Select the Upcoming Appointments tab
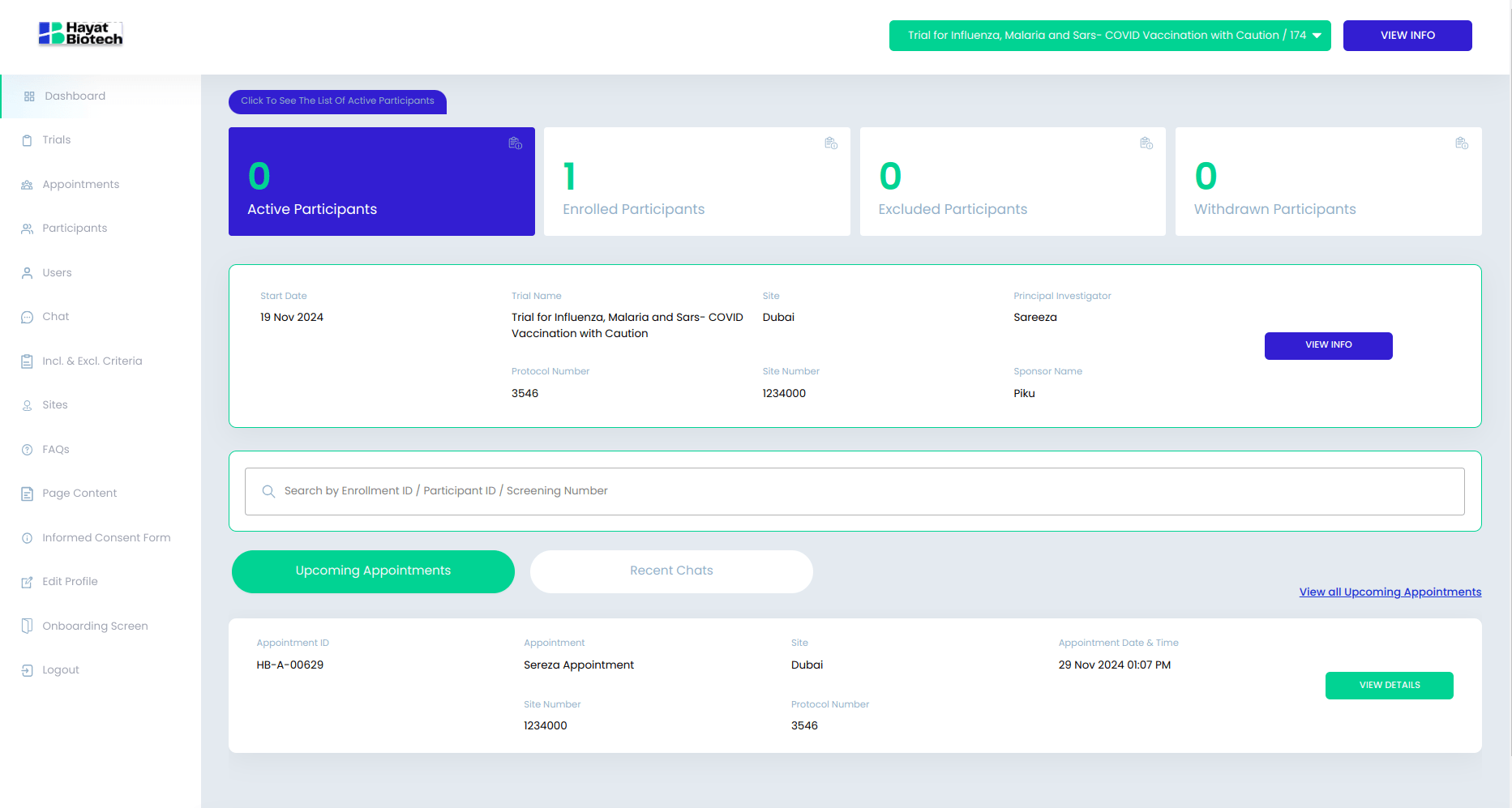The height and width of the screenshot is (808, 1512). point(373,571)
